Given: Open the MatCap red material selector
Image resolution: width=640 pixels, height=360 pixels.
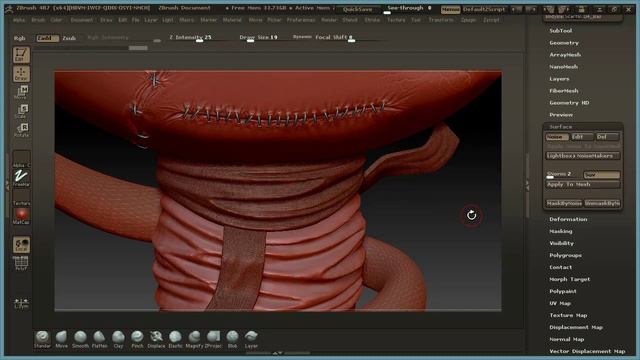Looking at the screenshot, I should pos(21,216).
